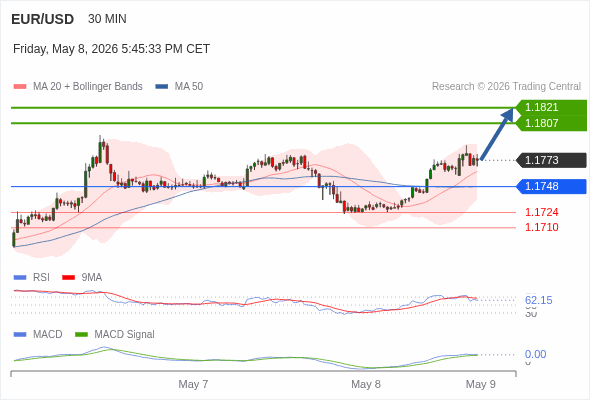Viewport: 590px width, 400px height.
Task: Click the MA 50 blue legend swatch
Action: tap(162, 87)
